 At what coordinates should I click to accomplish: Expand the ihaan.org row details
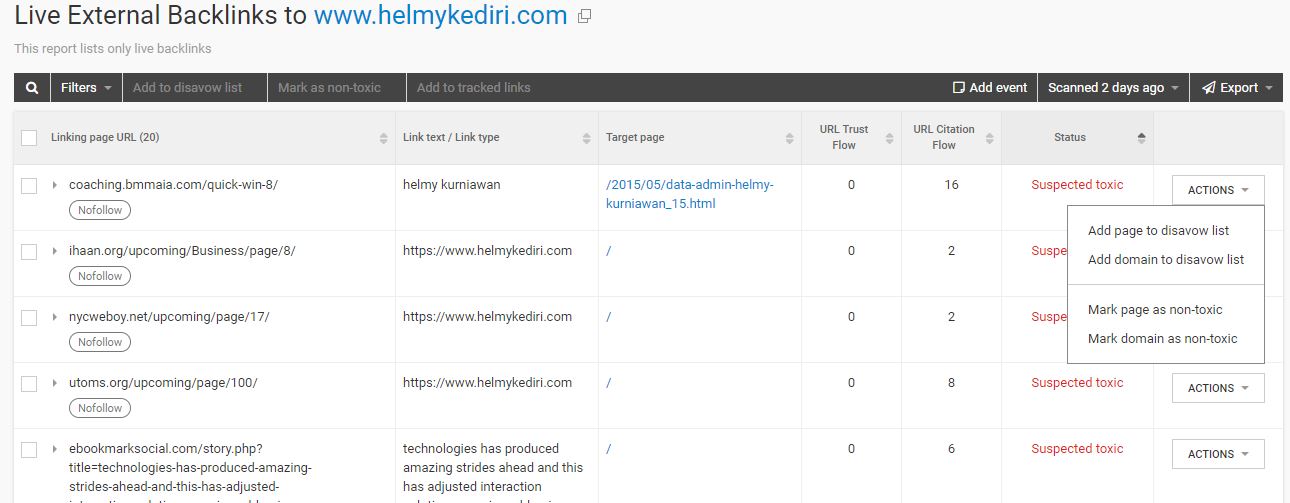click(x=55, y=251)
